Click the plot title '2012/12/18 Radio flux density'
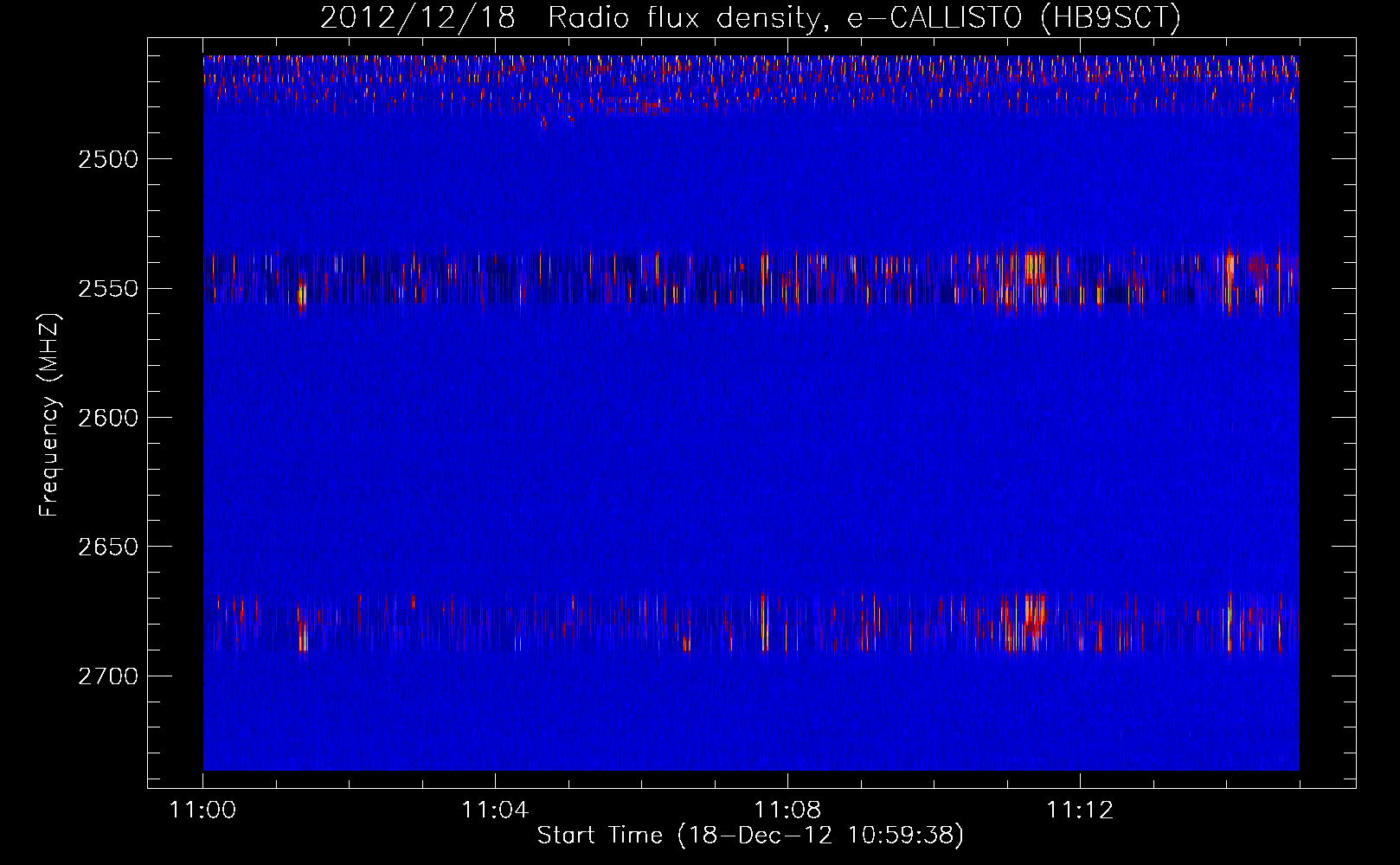The height and width of the screenshot is (865, 1400). [750, 18]
